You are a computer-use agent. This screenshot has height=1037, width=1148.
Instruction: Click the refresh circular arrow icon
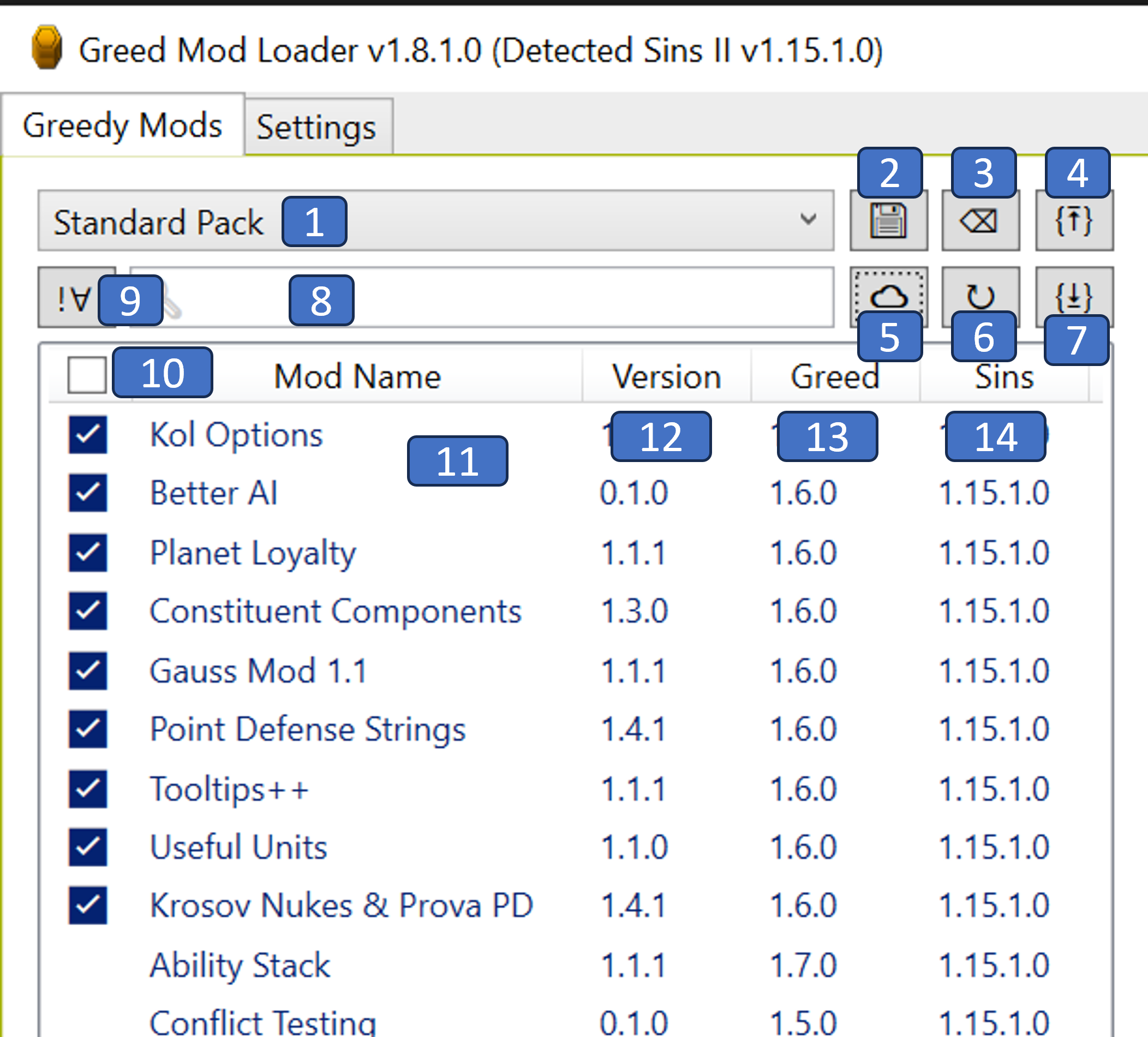tap(980, 297)
